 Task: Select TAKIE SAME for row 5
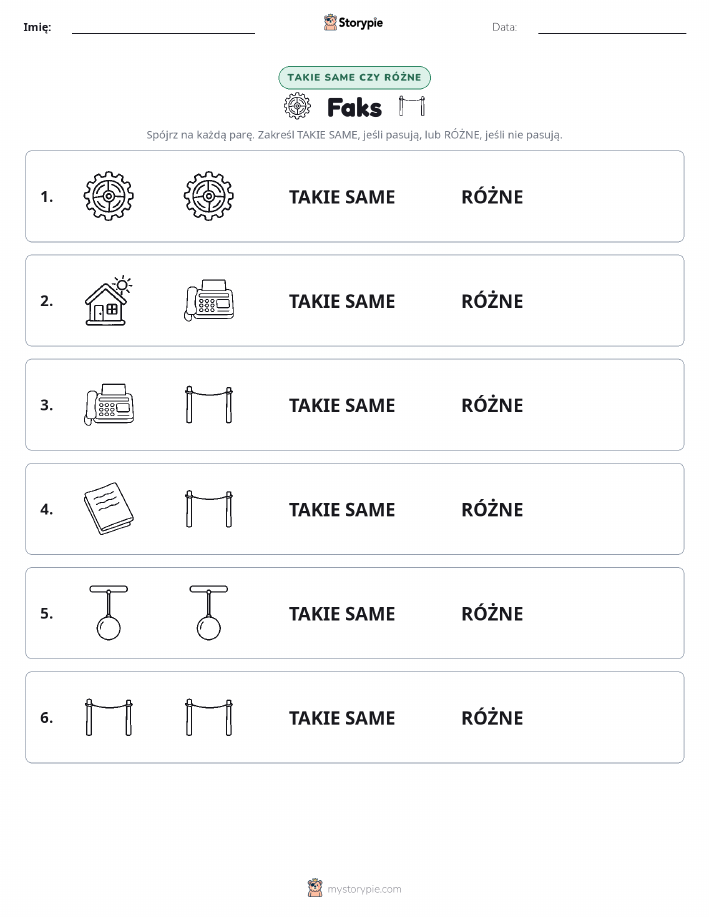point(342,613)
